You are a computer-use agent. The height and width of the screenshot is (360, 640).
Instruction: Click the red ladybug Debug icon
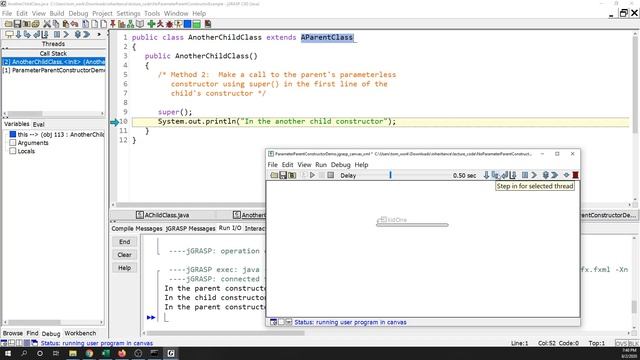click(x=169, y=24)
